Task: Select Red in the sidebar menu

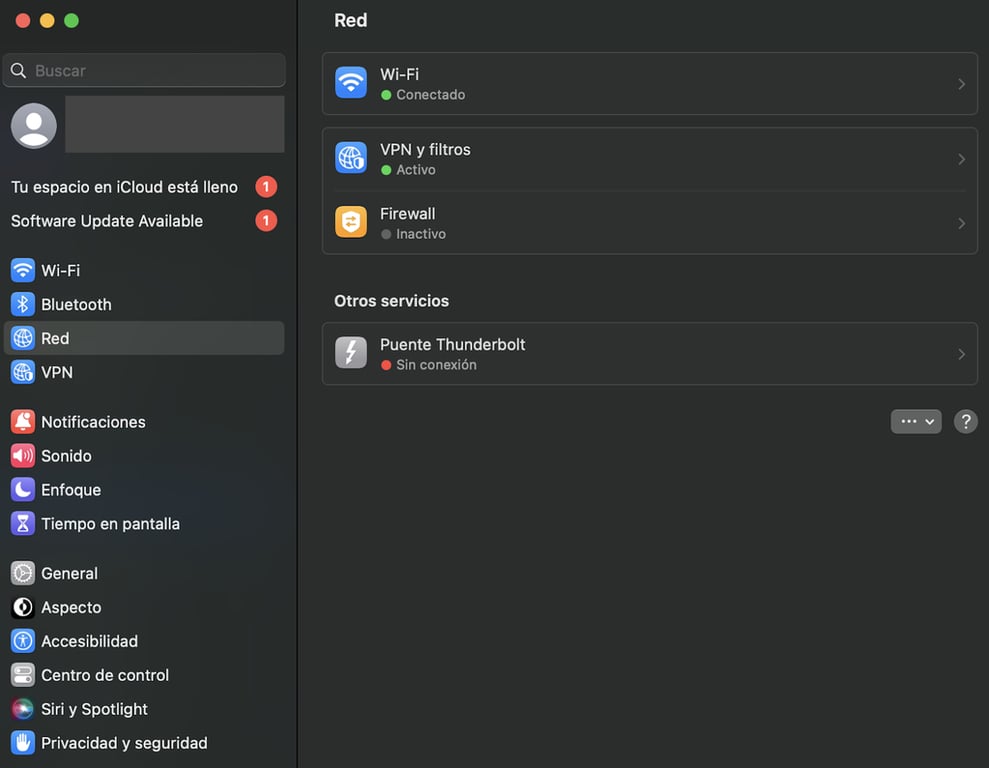Action: pos(57,338)
